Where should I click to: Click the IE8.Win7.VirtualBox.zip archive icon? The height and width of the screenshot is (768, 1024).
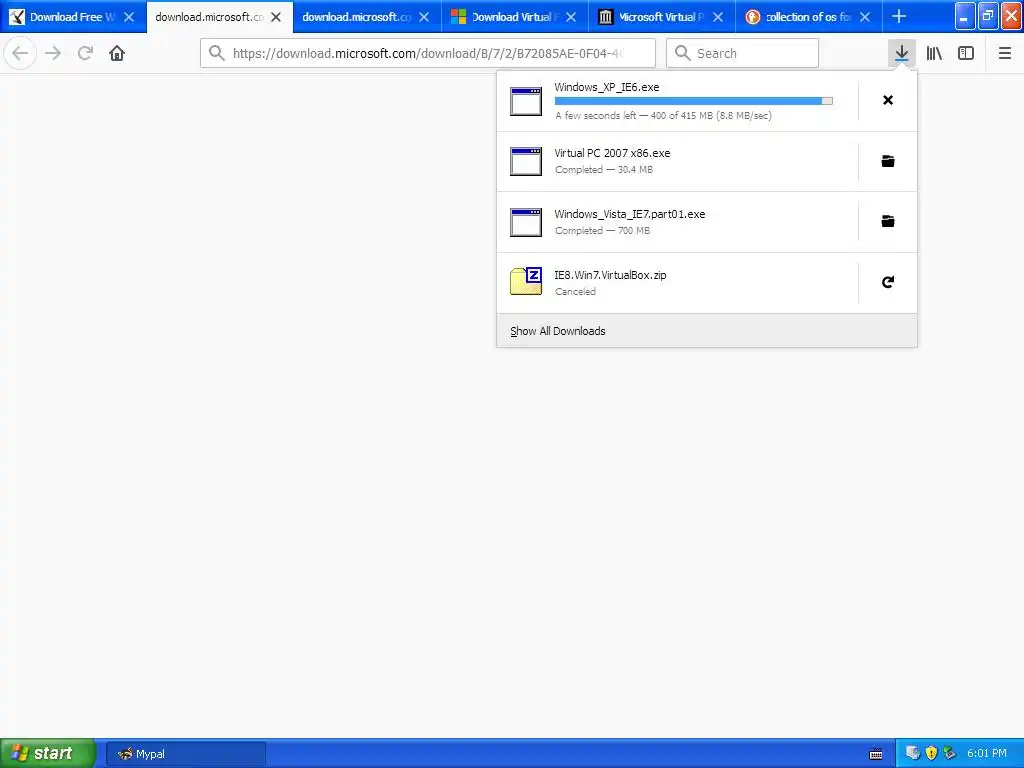pyautogui.click(x=526, y=281)
